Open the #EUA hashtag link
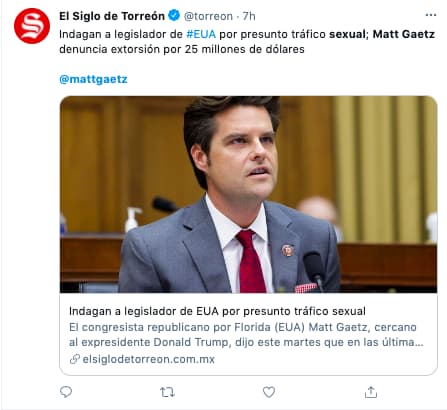Viewport: 447px width, 410px height. pos(201,34)
